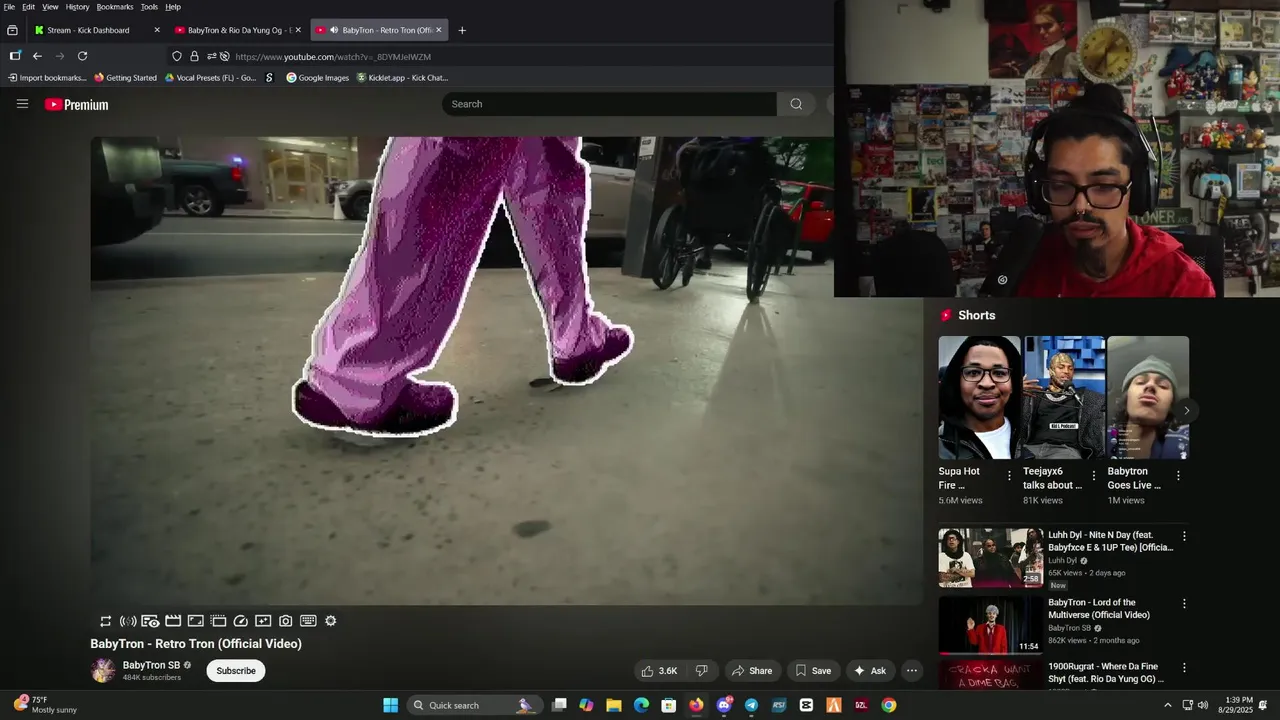
Task: Click the audio boost waves icon
Action: pos(128,621)
